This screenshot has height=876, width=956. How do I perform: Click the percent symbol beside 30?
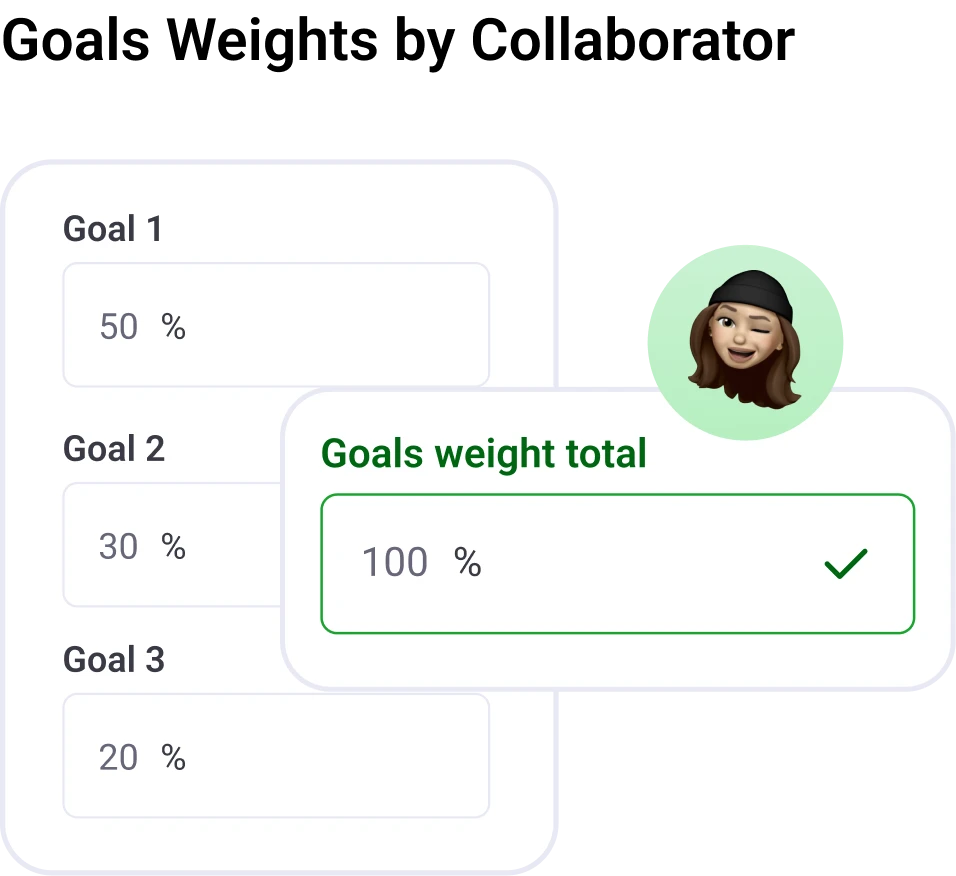(174, 547)
